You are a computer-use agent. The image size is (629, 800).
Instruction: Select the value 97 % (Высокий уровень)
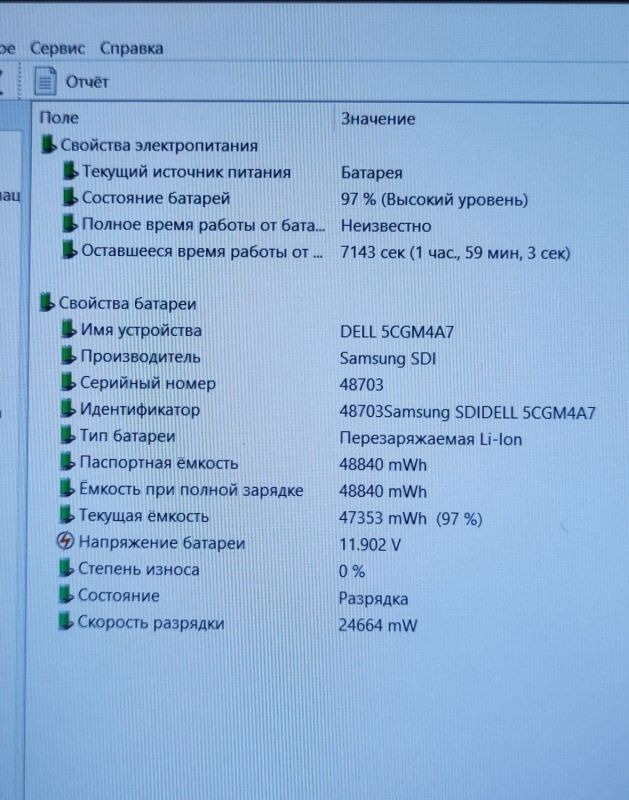point(434,199)
